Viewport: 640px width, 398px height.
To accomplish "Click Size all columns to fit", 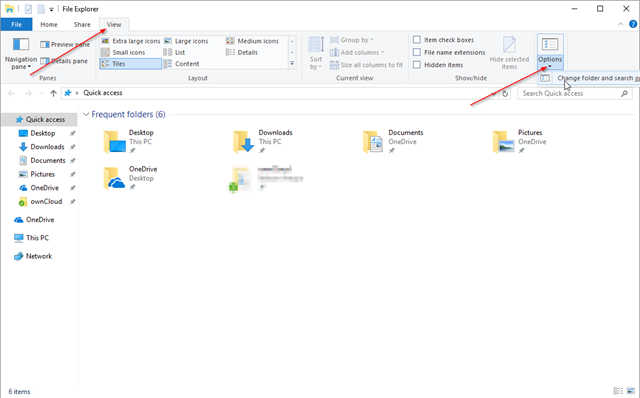I will point(367,65).
